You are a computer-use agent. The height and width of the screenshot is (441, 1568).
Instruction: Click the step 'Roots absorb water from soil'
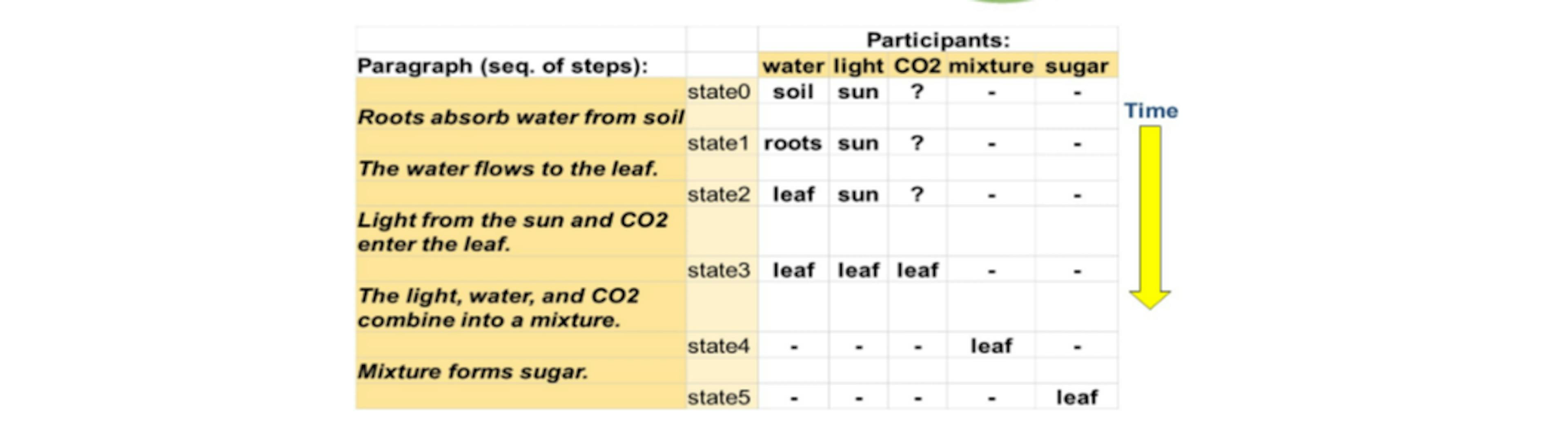(x=521, y=117)
